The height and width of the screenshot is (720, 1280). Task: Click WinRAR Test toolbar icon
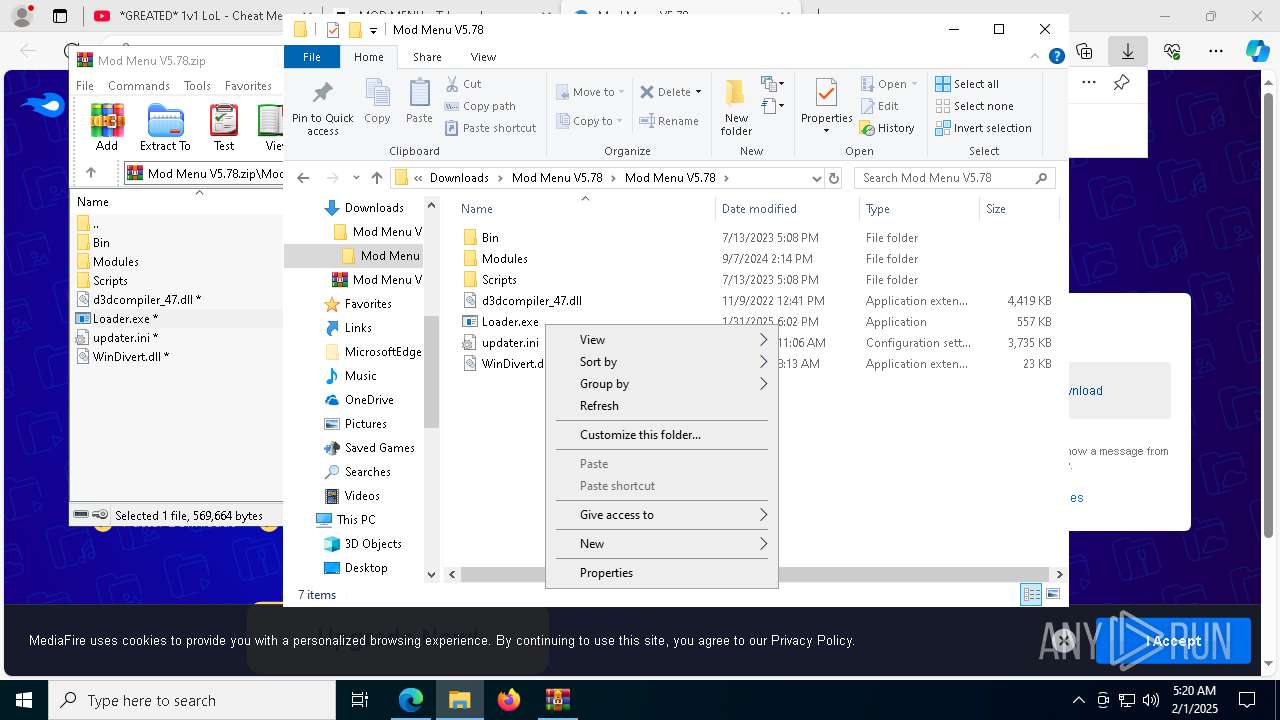coord(224,128)
